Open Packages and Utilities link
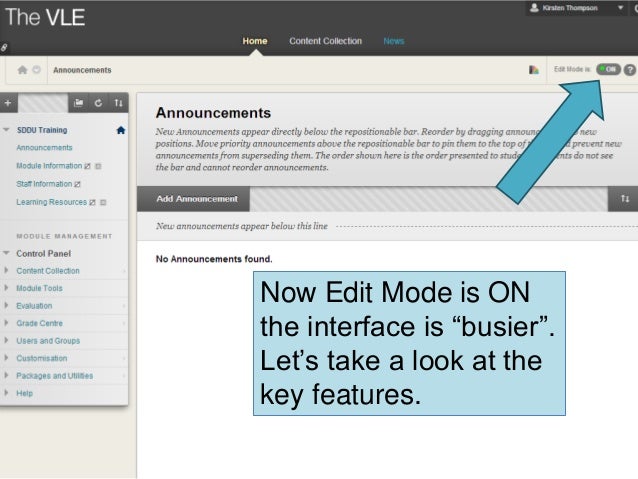 (55, 376)
